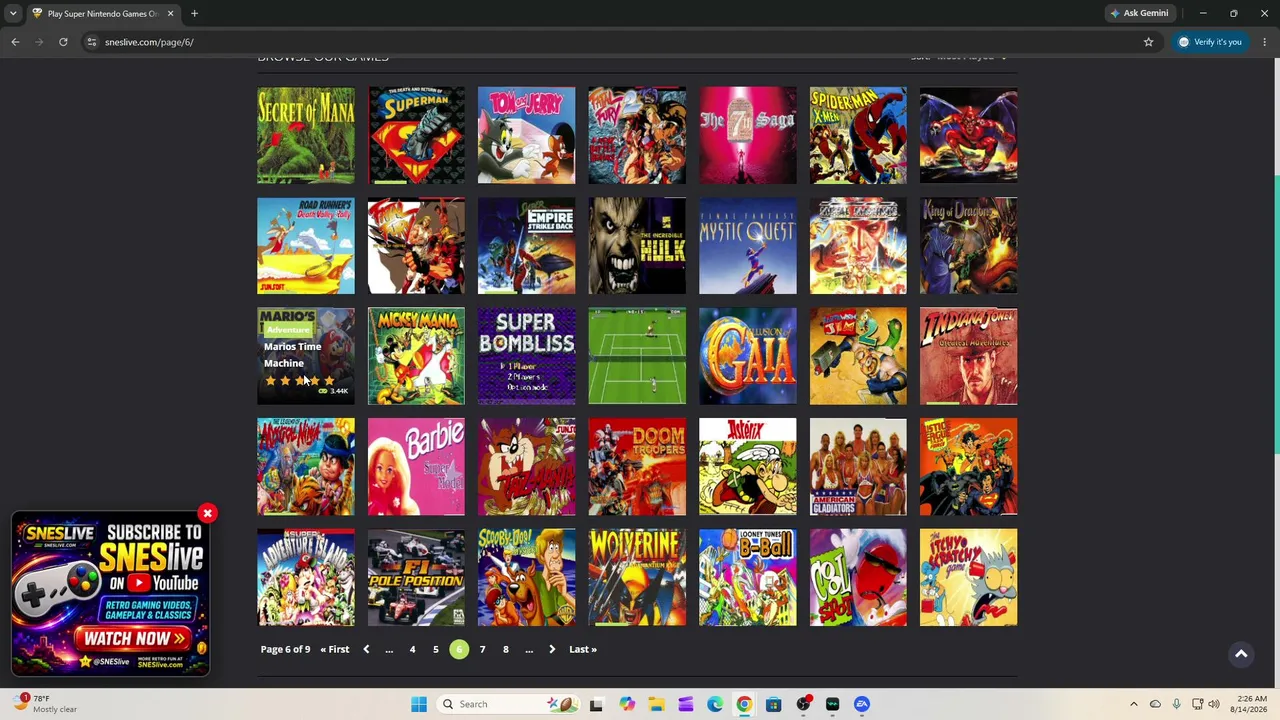This screenshot has height=720, width=1280.
Task: Open Indiana Jones' Greatest Adventures
Action: [969, 356]
